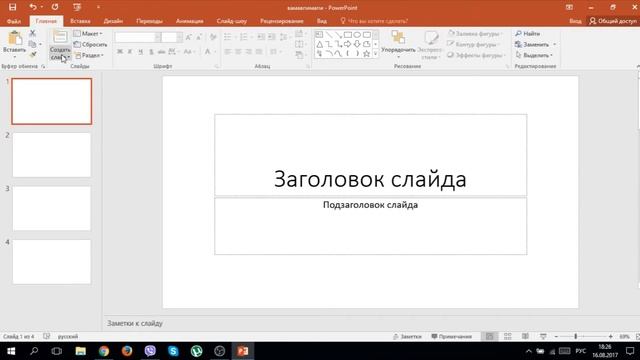640x360 pixels.
Task: Start the slideshow from the status bar icon
Action: (x=543, y=336)
